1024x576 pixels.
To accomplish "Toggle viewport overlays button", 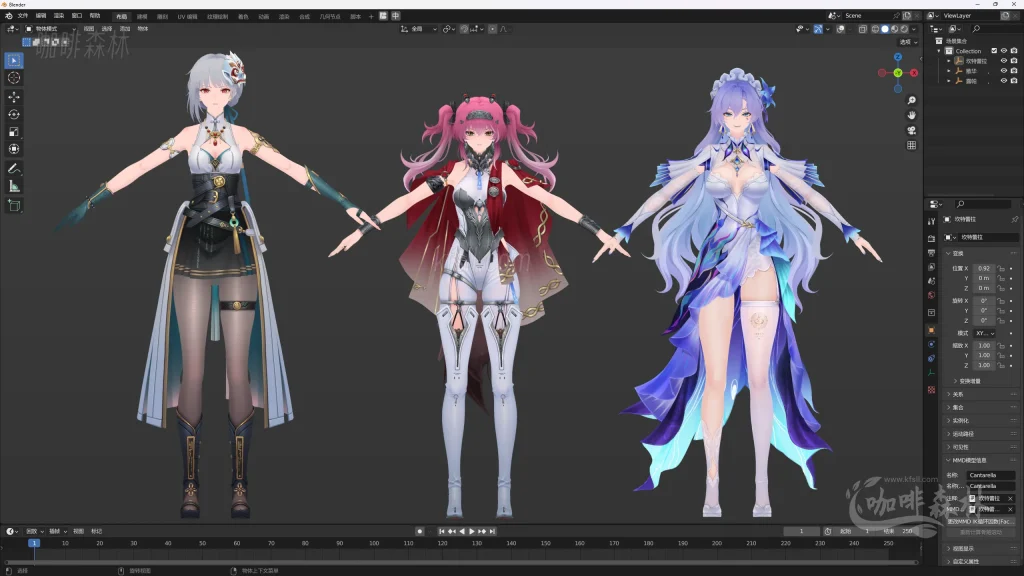I will pyautogui.click(x=841, y=29).
